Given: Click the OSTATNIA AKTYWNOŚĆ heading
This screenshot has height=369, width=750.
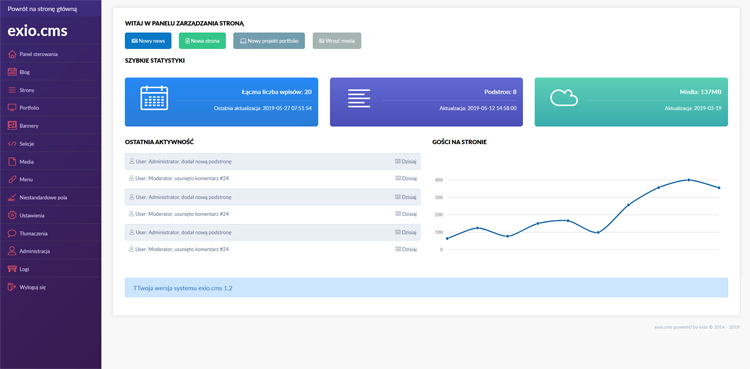Looking at the screenshot, I should click(x=159, y=142).
